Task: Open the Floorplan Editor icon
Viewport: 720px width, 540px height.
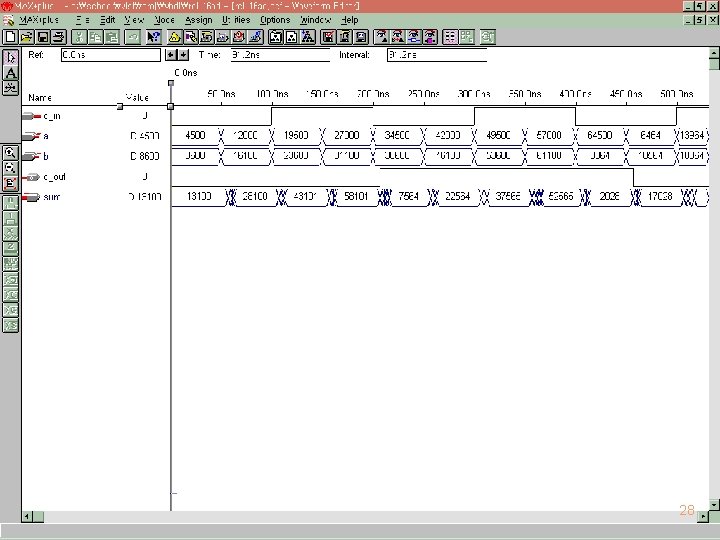Action: point(191,37)
